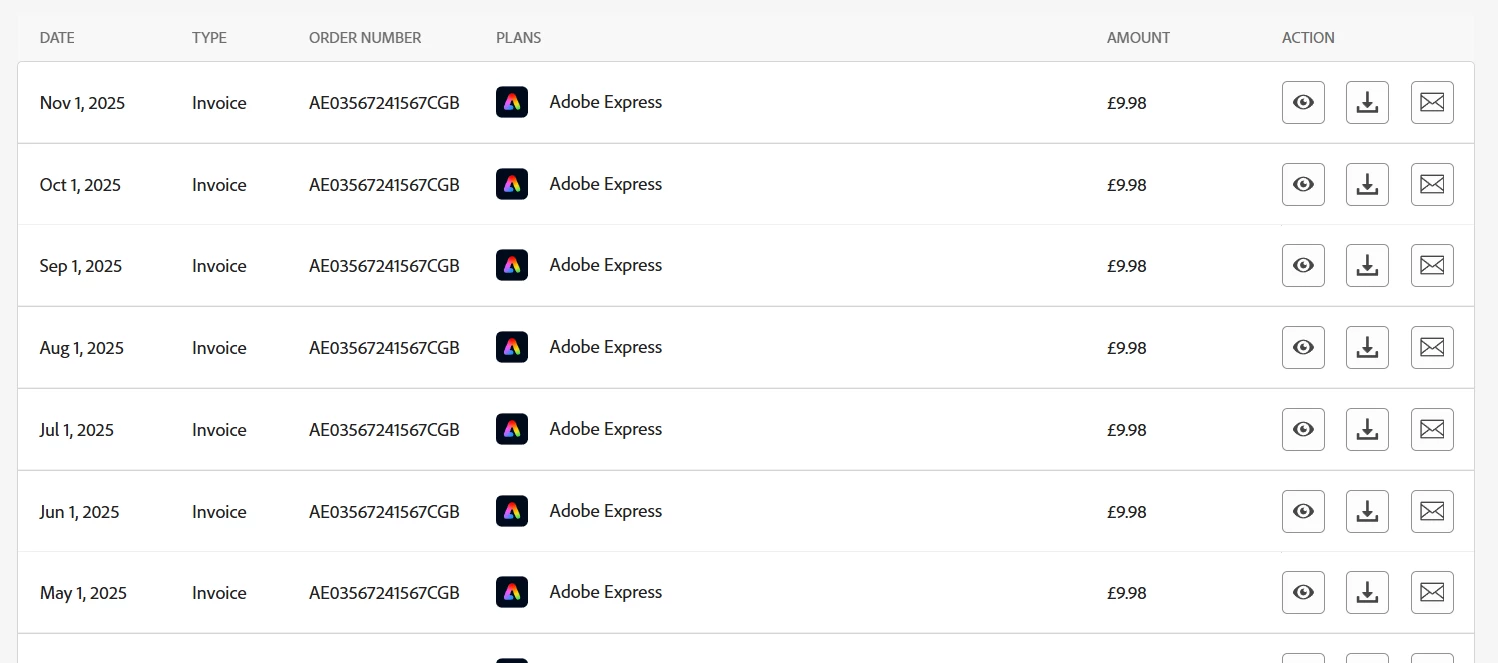Download the Aug 1, 2025 invoice
This screenshot has width=1498, height=663.
coord(1367,348)
